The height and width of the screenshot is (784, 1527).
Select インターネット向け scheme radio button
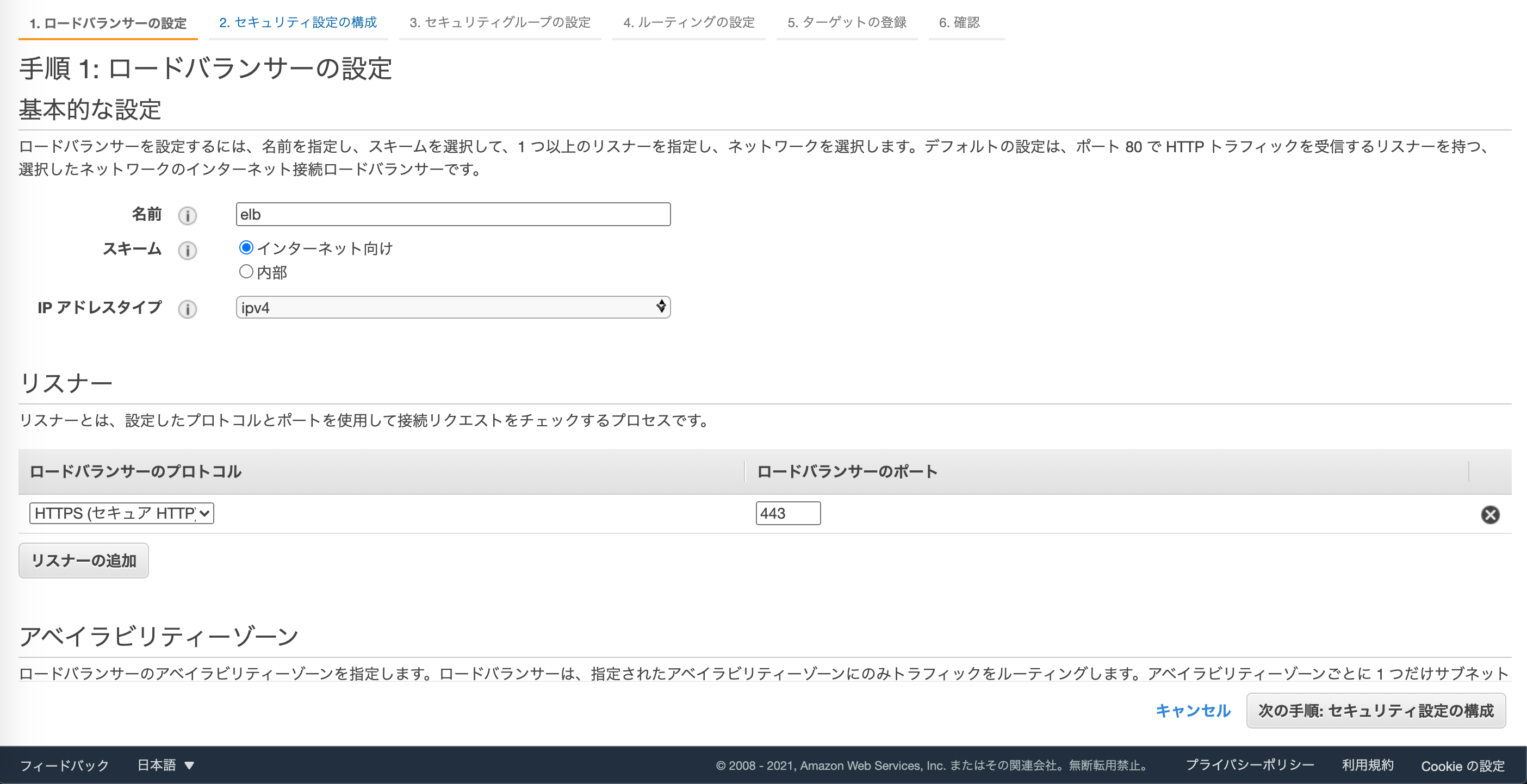tap(246, 248)
